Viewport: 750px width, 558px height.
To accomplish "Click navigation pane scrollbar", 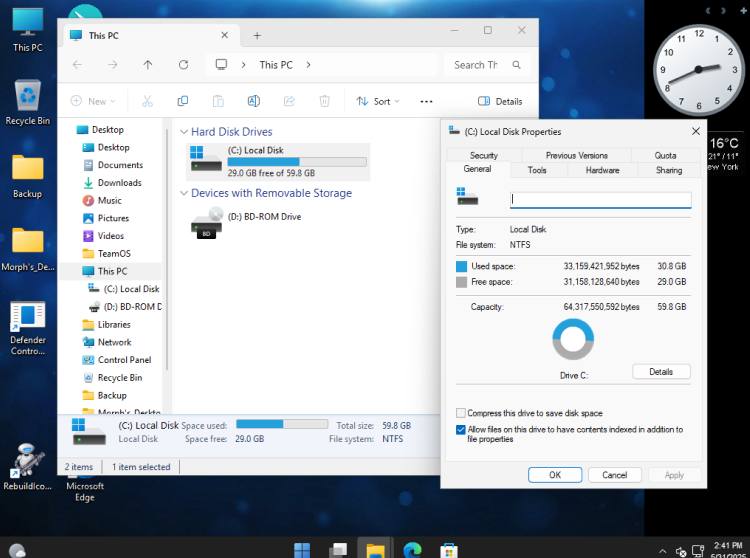I will [167, 249].
